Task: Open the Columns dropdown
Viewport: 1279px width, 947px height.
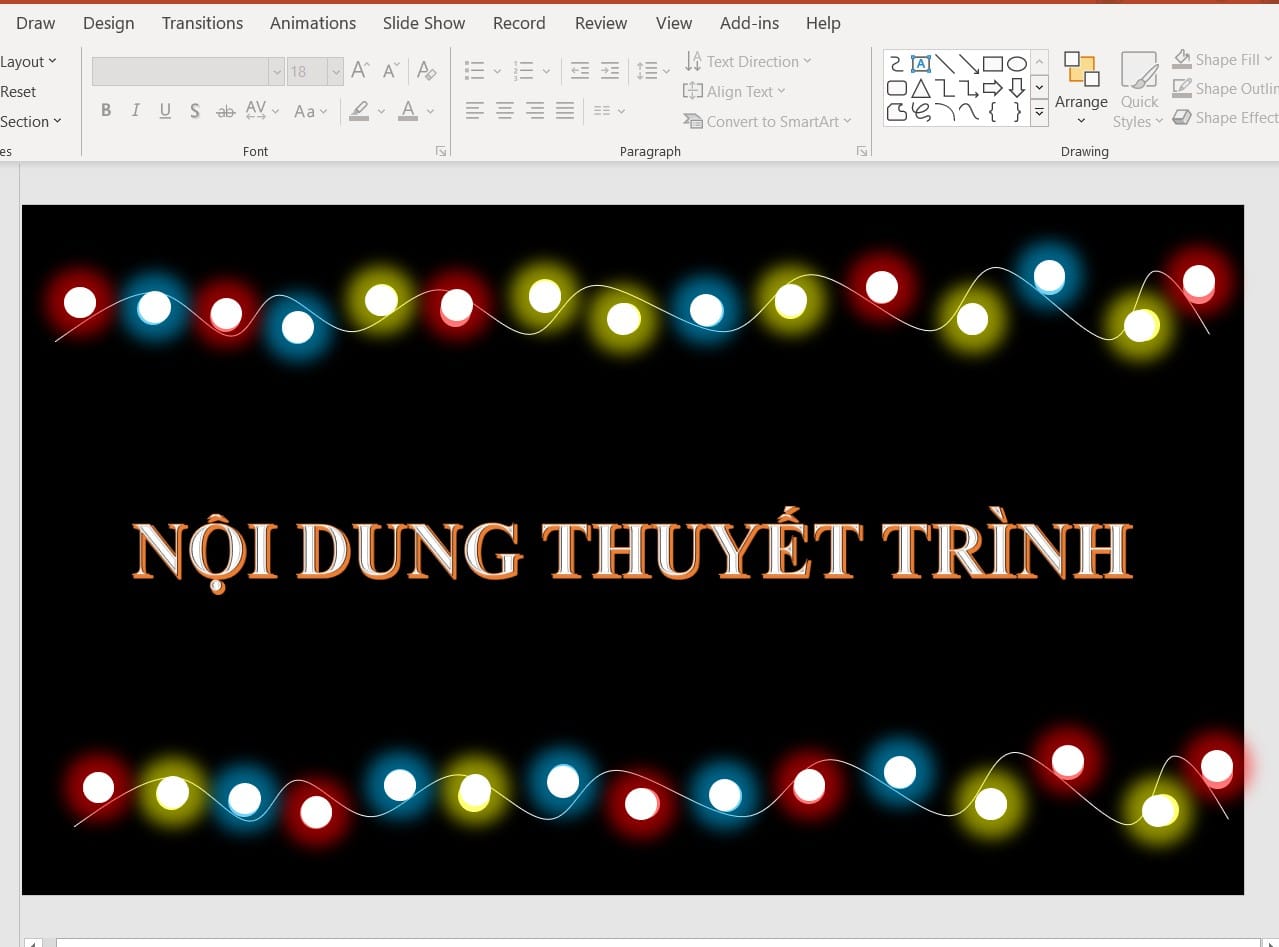Action: pyautogui.click(x=609, y=111)
